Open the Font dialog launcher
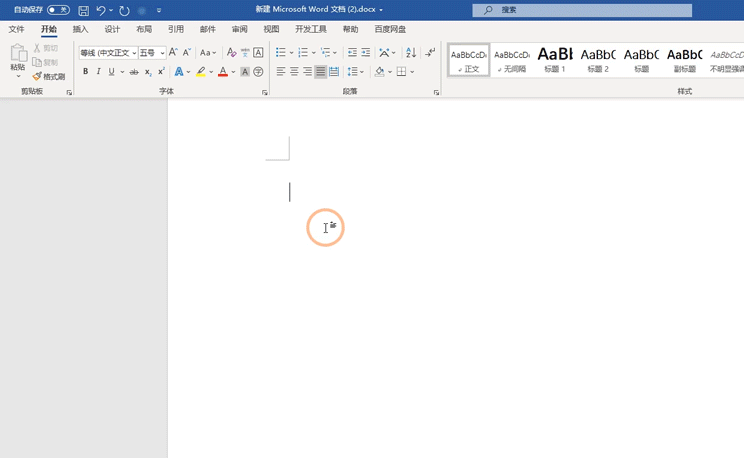This screenshot has height=458, width=744. click(x=265, y=93)
